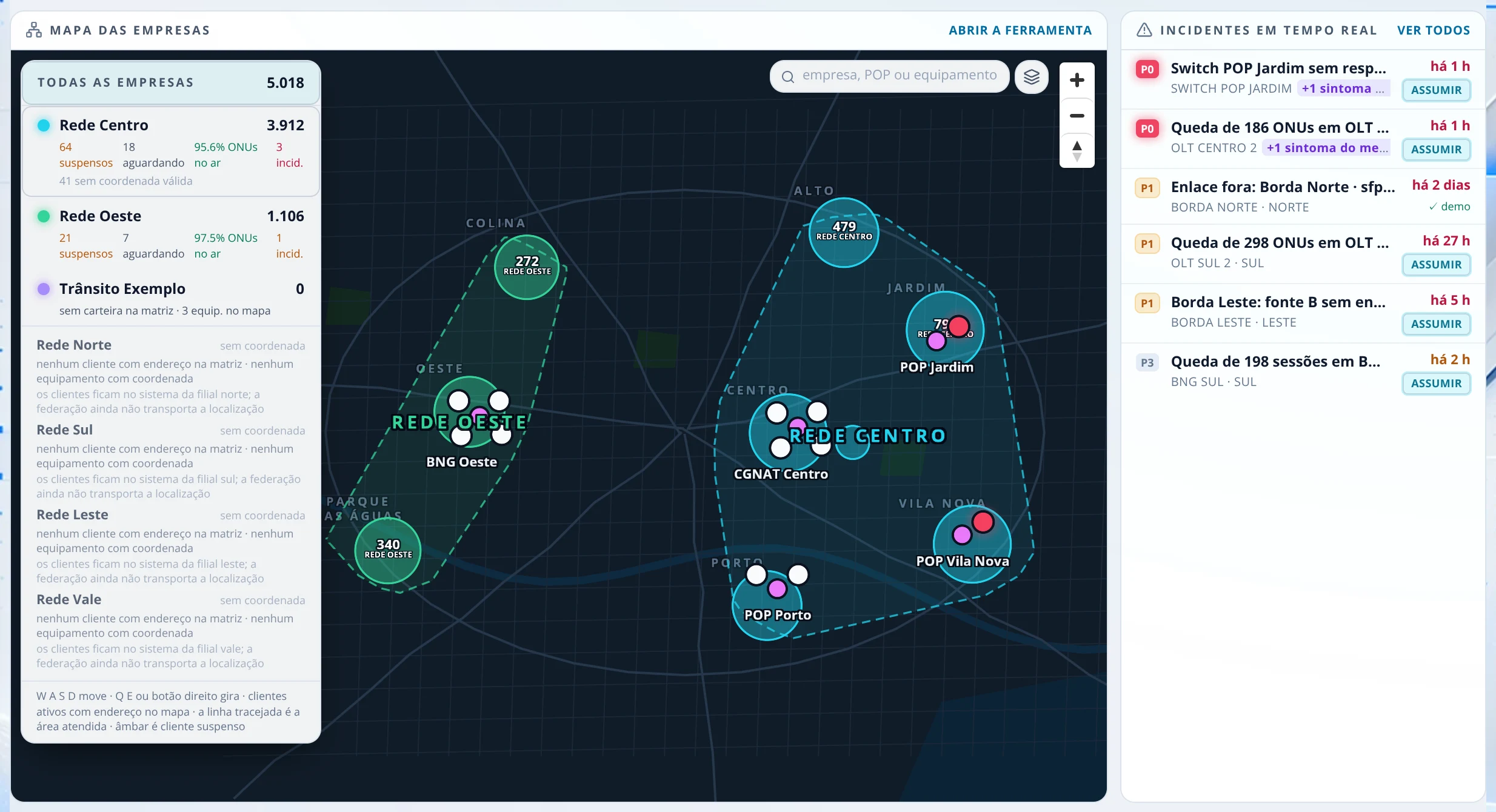Click the P1 badge on Borda Leste fonte B

pyautogui.click(x=1147, y=304)
